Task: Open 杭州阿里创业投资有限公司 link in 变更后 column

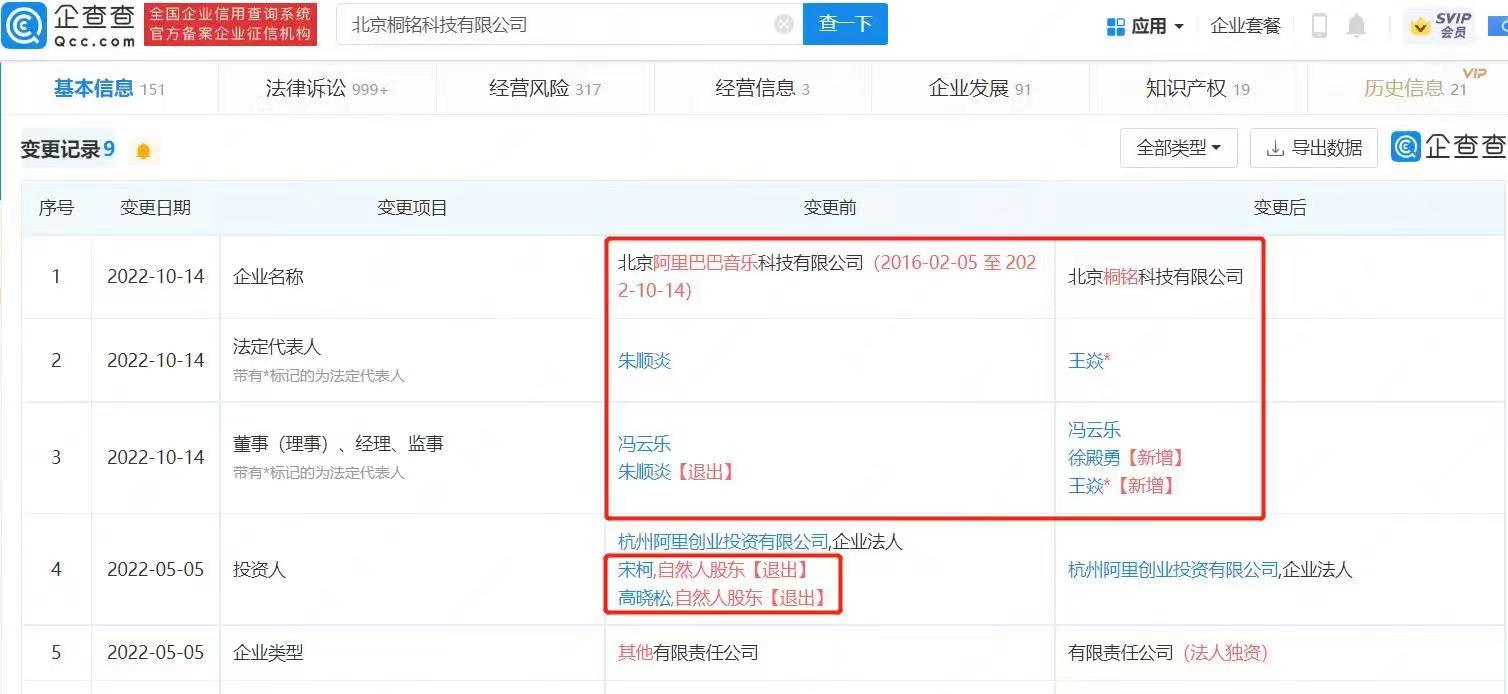Action: (1173, 570)
